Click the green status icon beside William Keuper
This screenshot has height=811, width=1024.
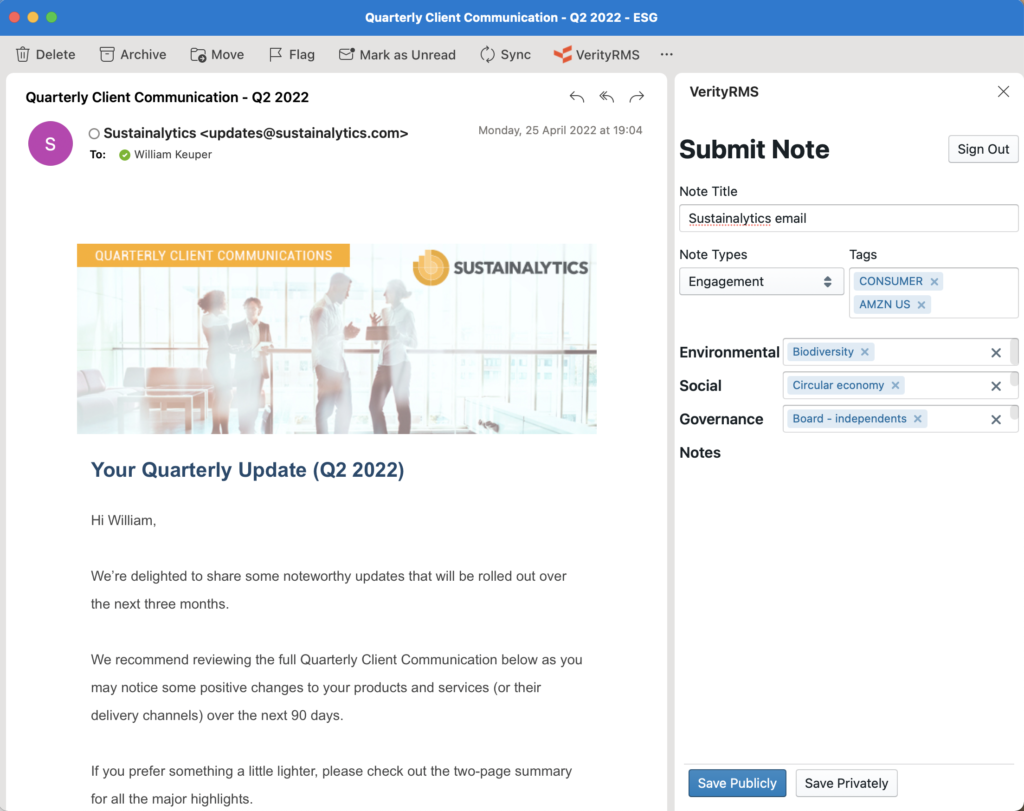[x=125, y=155]
